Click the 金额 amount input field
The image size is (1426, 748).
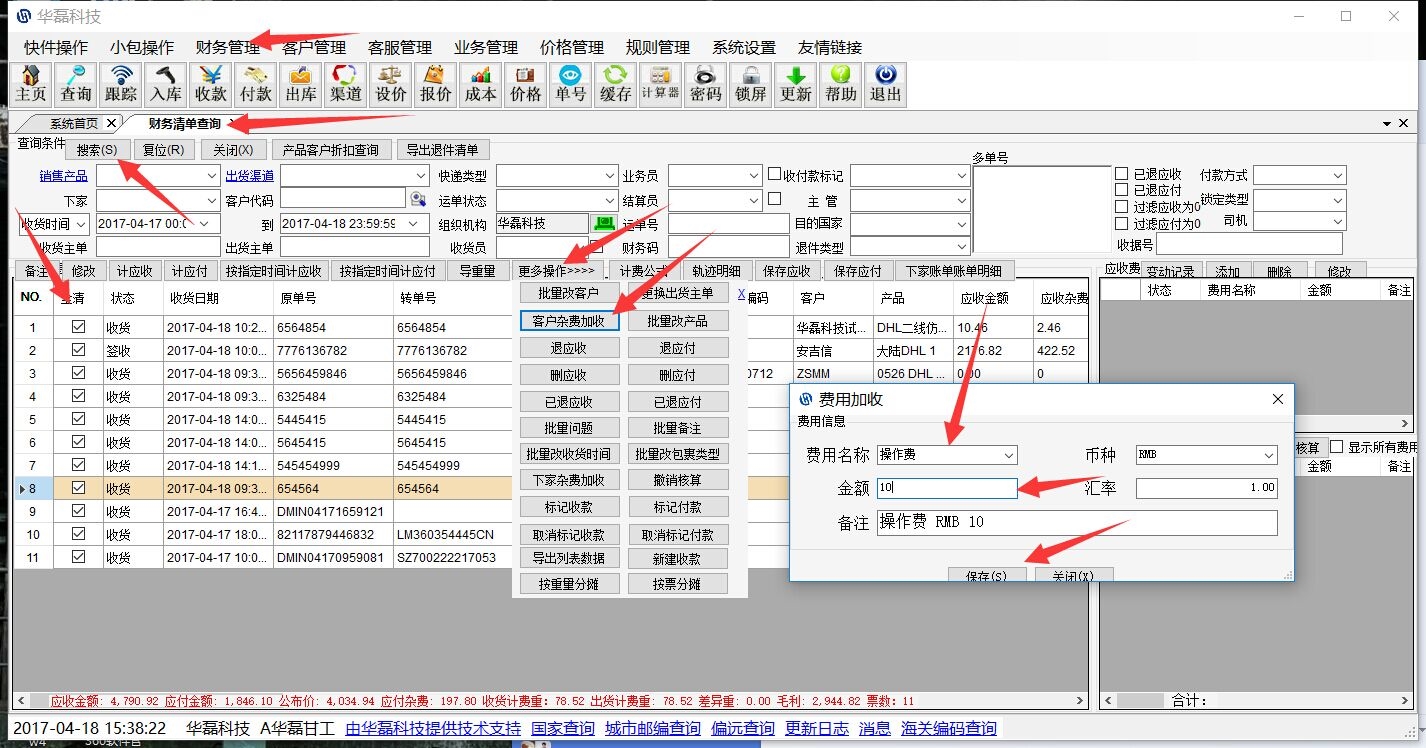(946, 488)
